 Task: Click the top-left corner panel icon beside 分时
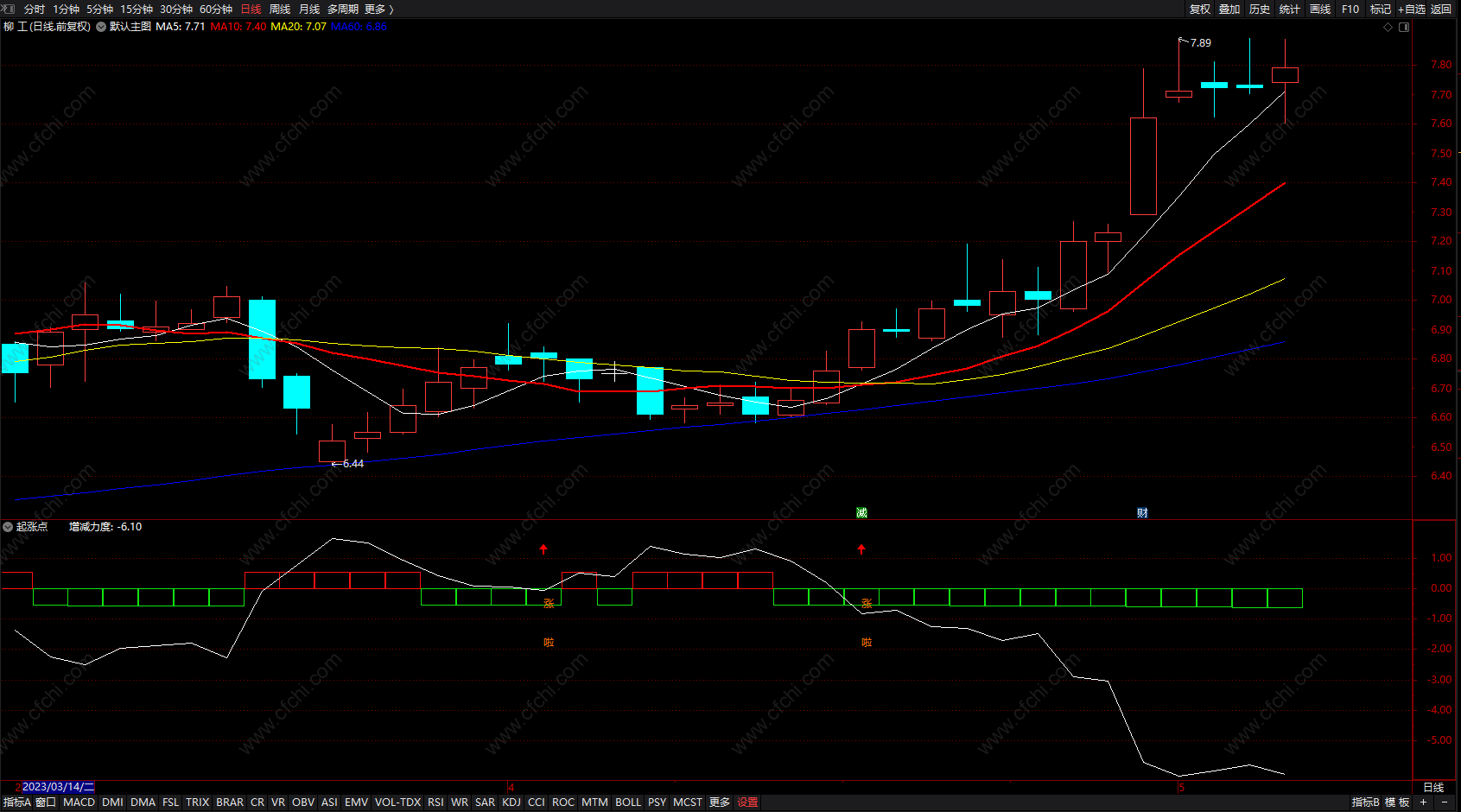point(9,9)
